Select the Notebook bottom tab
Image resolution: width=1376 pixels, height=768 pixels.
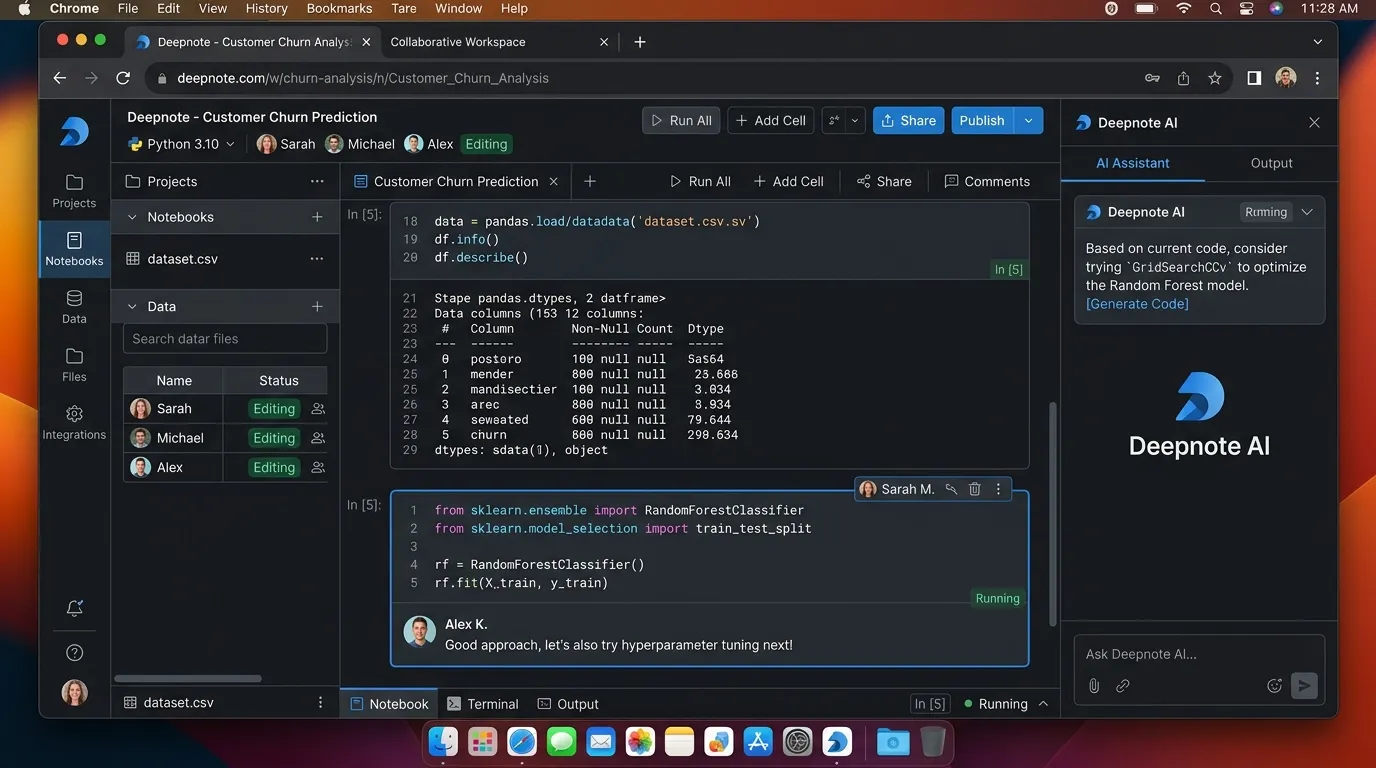pos(389,704)
